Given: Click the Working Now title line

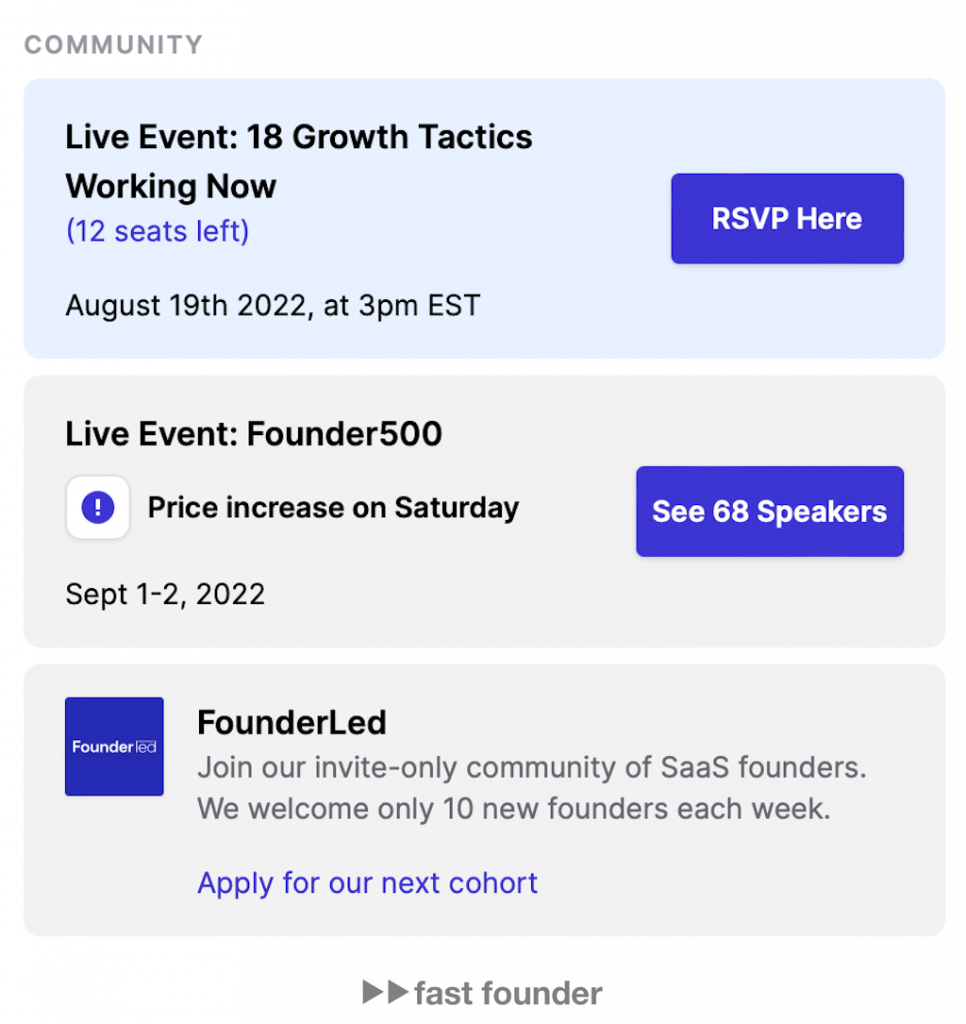Looking at the screenshot, I should [171, 187].
